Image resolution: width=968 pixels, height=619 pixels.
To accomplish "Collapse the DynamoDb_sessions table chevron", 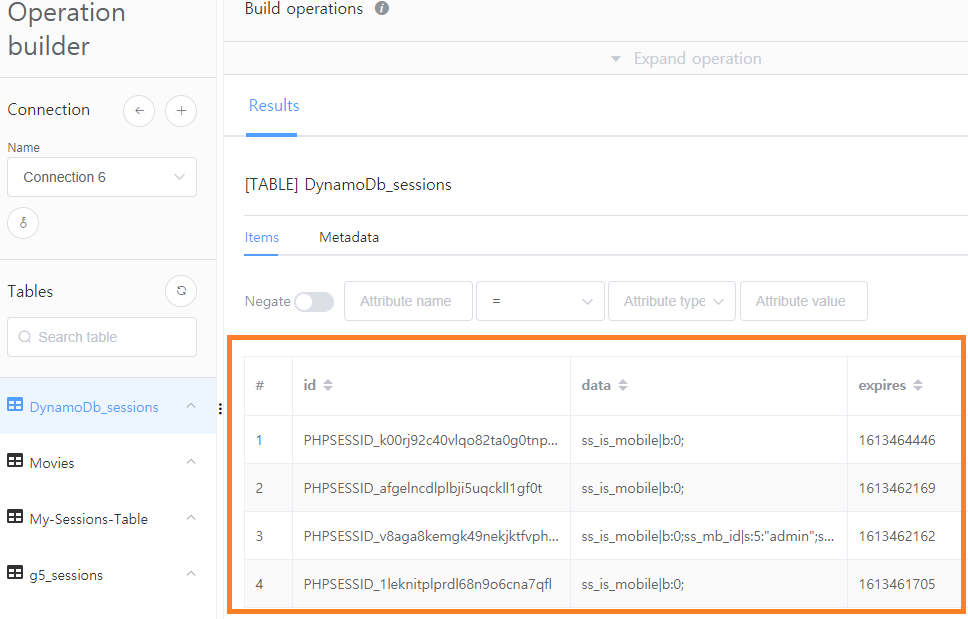I will tap(191, 406).
